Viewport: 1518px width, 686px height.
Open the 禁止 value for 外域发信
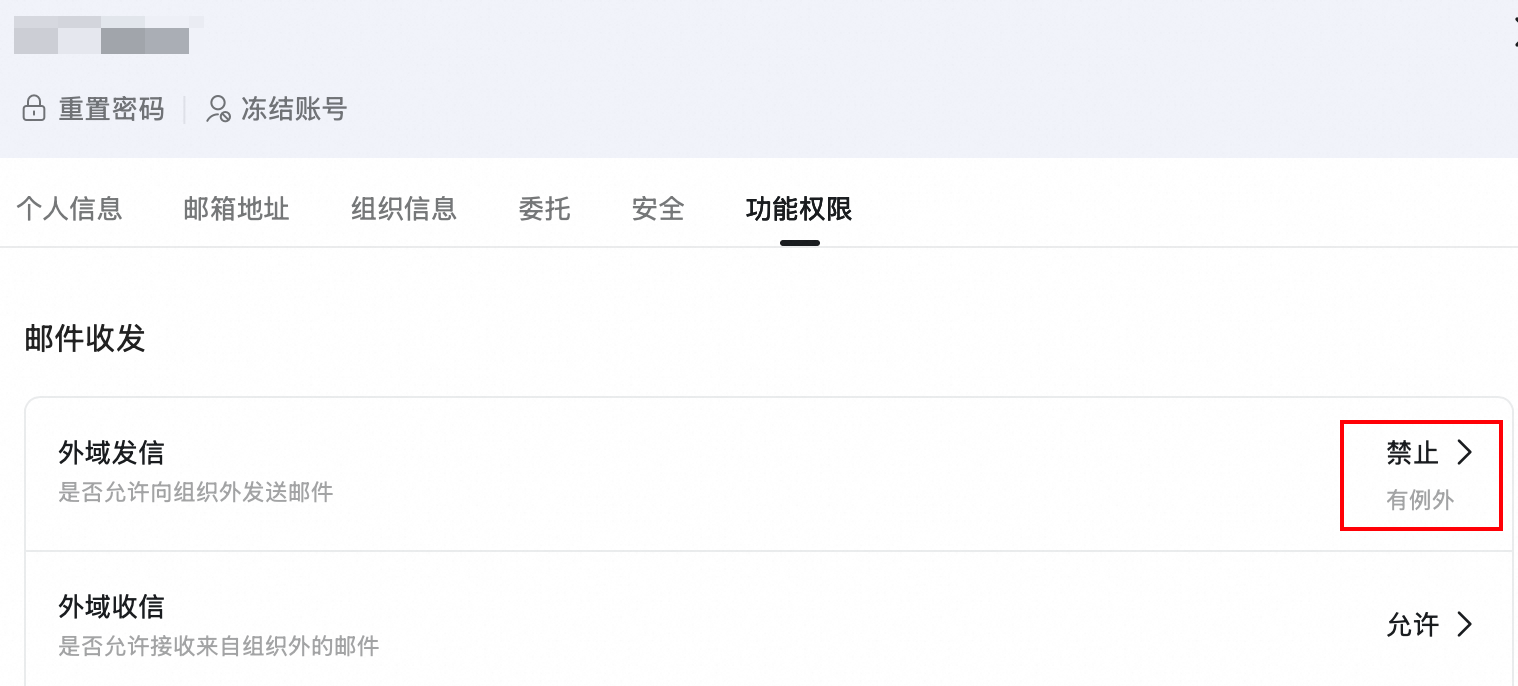(x=1412, y=453)
